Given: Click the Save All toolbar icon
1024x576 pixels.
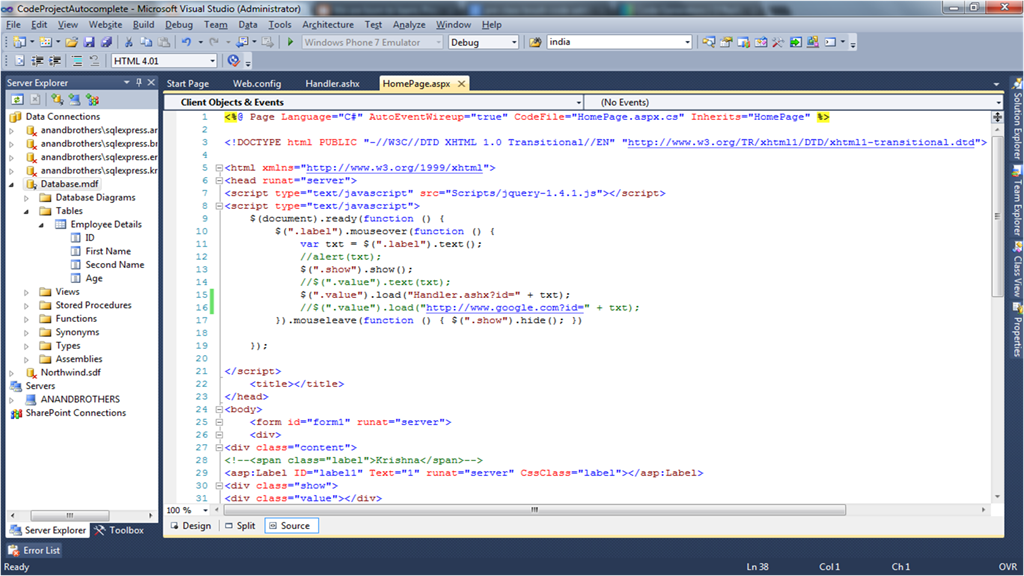Looking at the screenshot, I should 105,42.
